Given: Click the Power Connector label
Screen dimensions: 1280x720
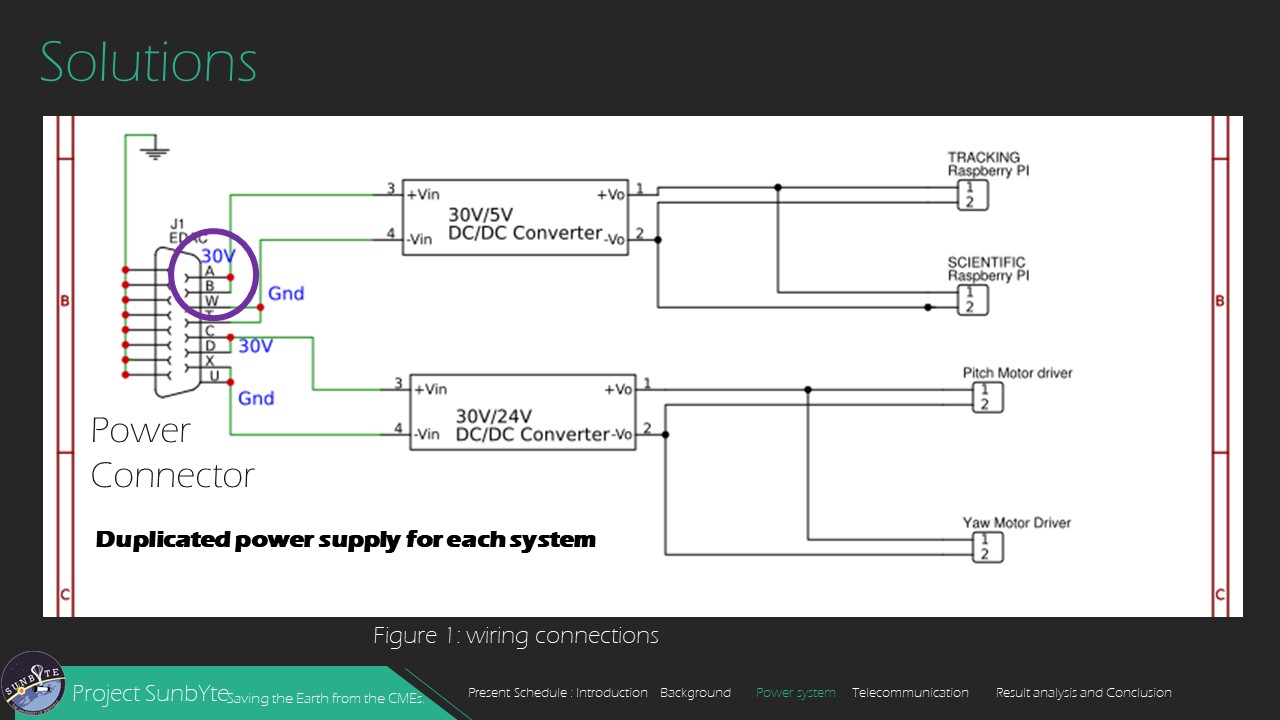Looking at the screenshot, I should point(172,452).
